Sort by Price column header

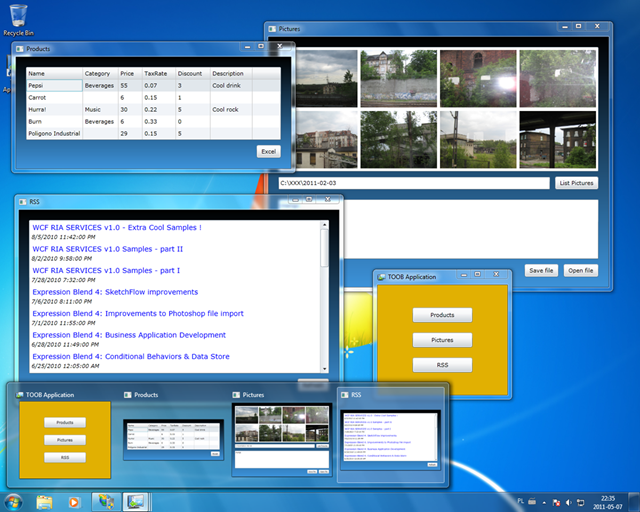click(130, 73)
